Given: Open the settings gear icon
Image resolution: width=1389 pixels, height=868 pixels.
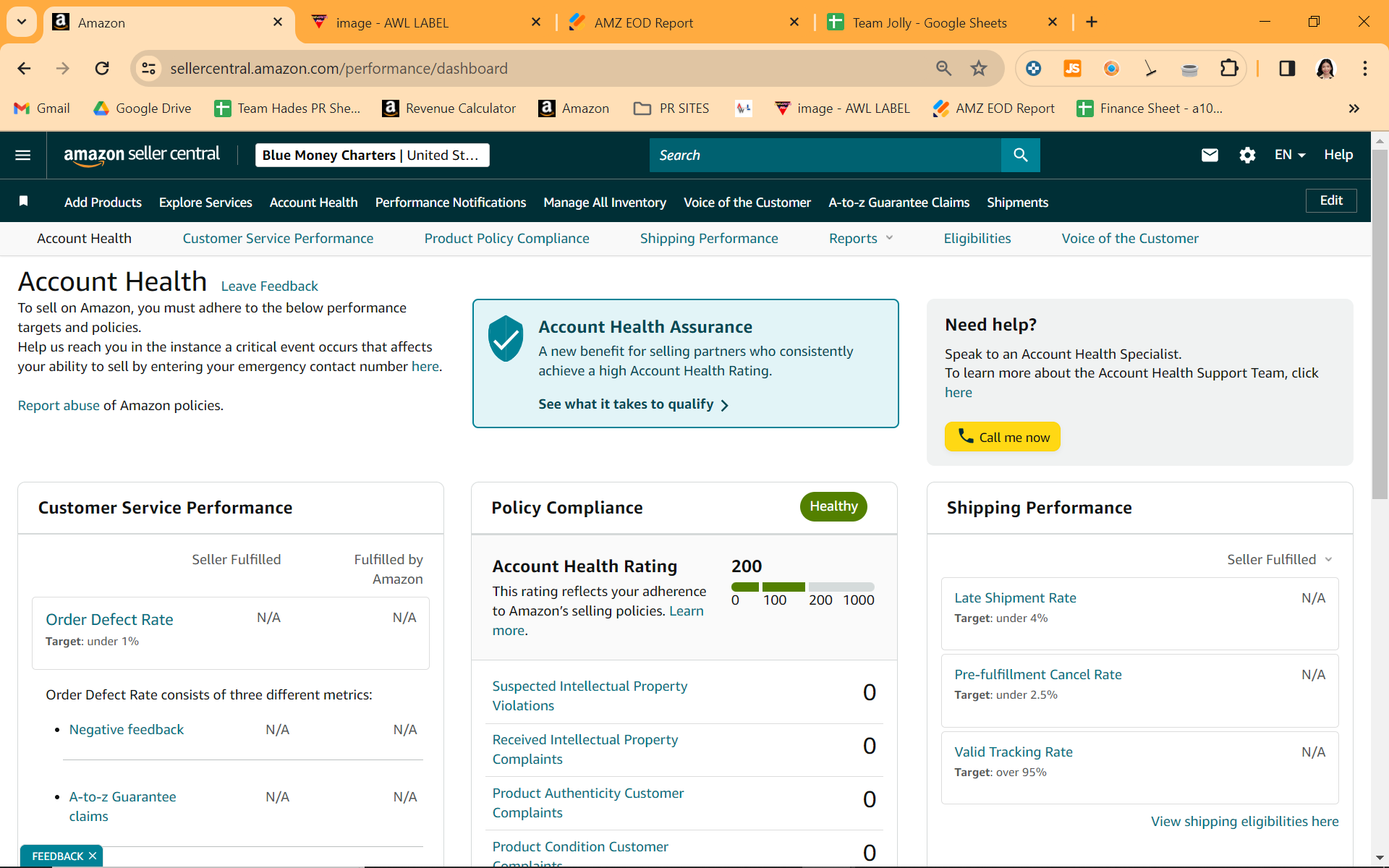Looking at the screenshot, I should tap(1247, 155).
